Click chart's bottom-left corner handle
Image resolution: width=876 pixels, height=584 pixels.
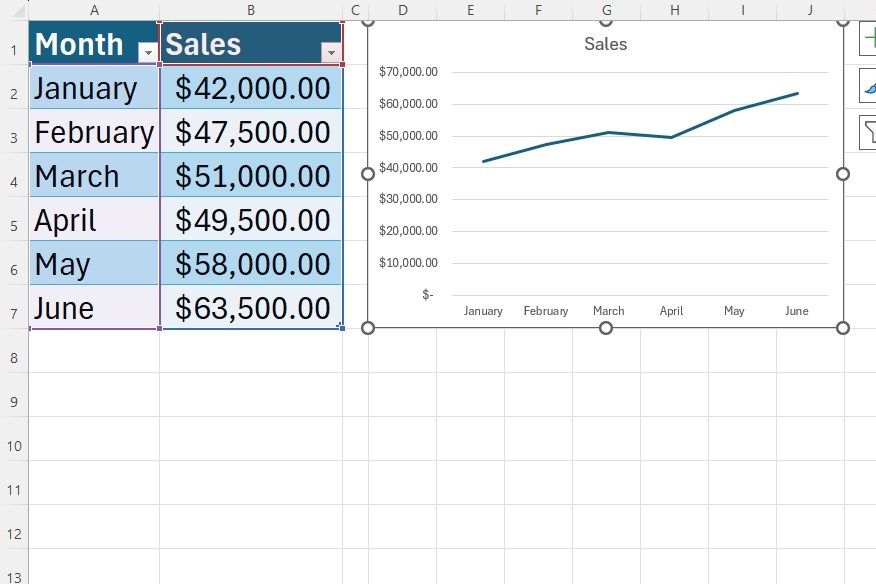368,328
